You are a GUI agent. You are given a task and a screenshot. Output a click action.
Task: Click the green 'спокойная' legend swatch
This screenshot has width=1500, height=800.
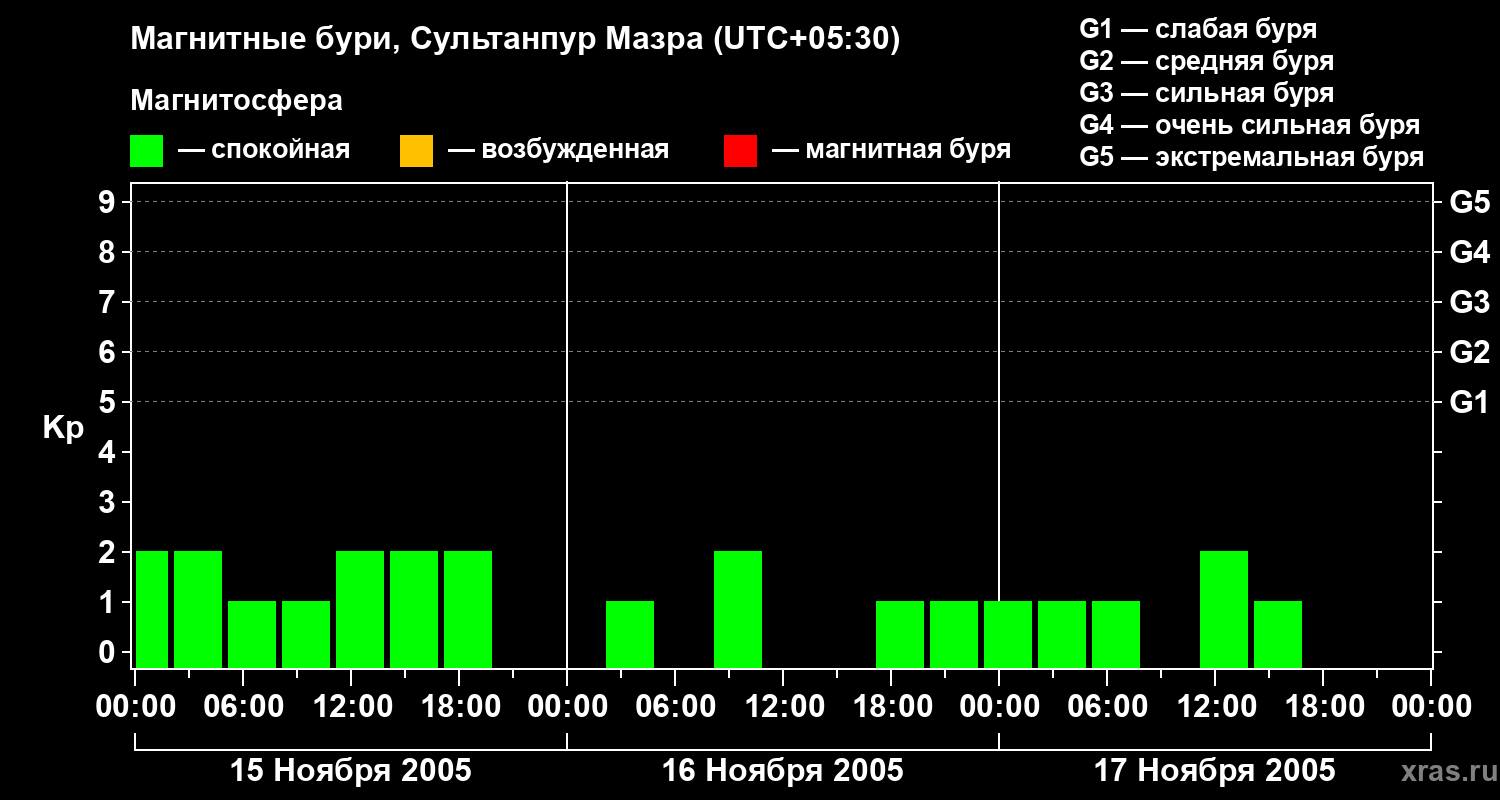tap(146, 151)
